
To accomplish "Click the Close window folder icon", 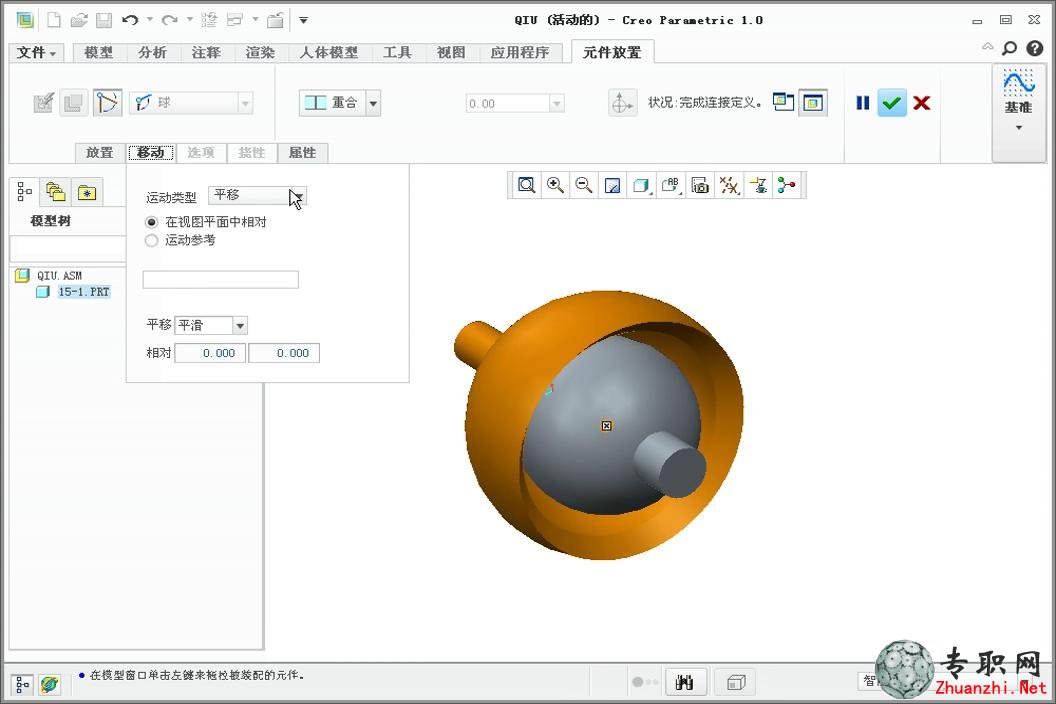I will click(275, 20).
